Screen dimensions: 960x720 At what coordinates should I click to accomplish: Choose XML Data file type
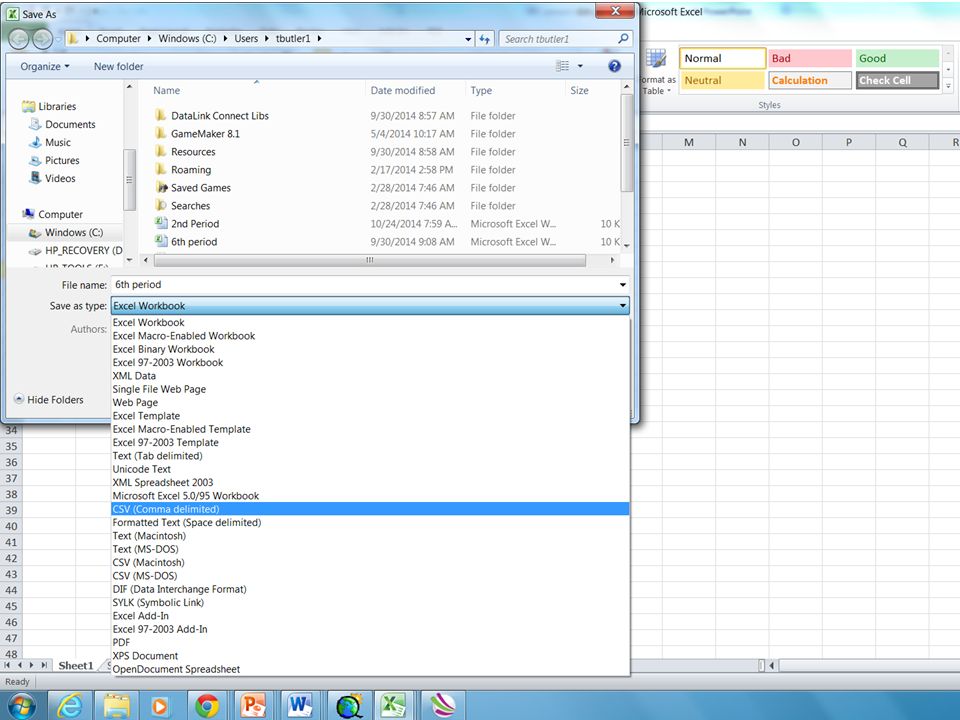coord(370,376)
